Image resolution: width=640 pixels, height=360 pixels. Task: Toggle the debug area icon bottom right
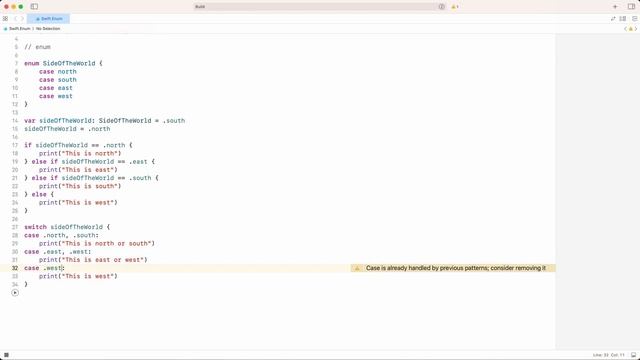pyautogui.click(x=633, y=355)
